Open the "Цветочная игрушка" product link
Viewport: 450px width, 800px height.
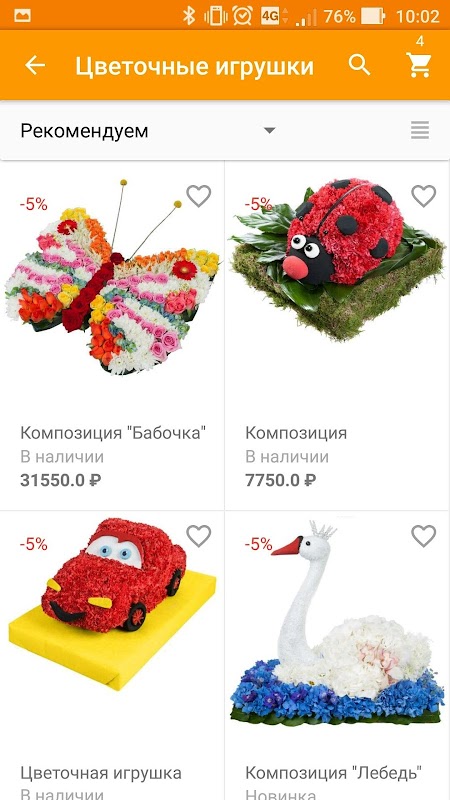coord(101,772)
